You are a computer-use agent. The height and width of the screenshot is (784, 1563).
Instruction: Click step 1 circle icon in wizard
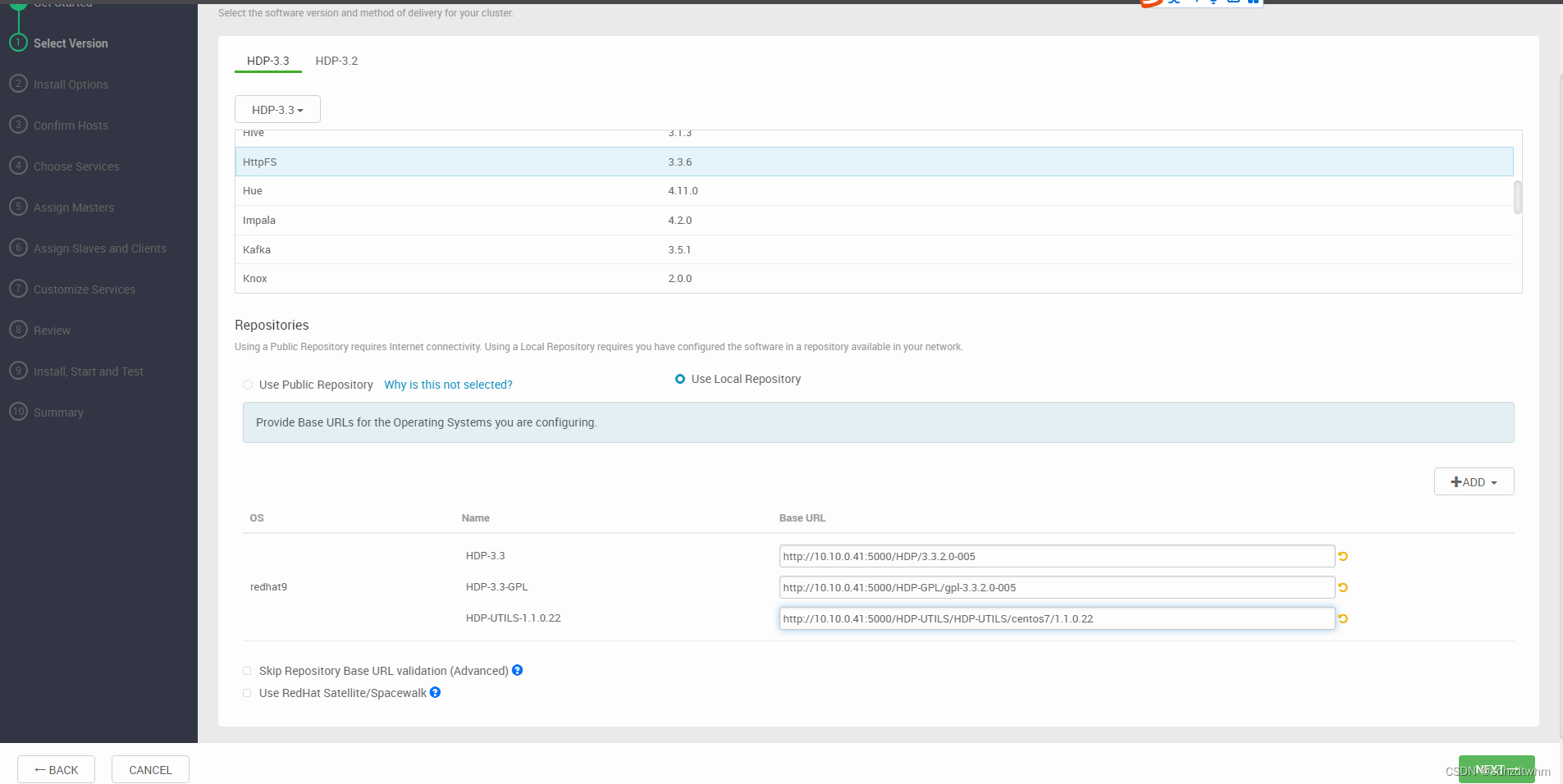tap(18, 43)
